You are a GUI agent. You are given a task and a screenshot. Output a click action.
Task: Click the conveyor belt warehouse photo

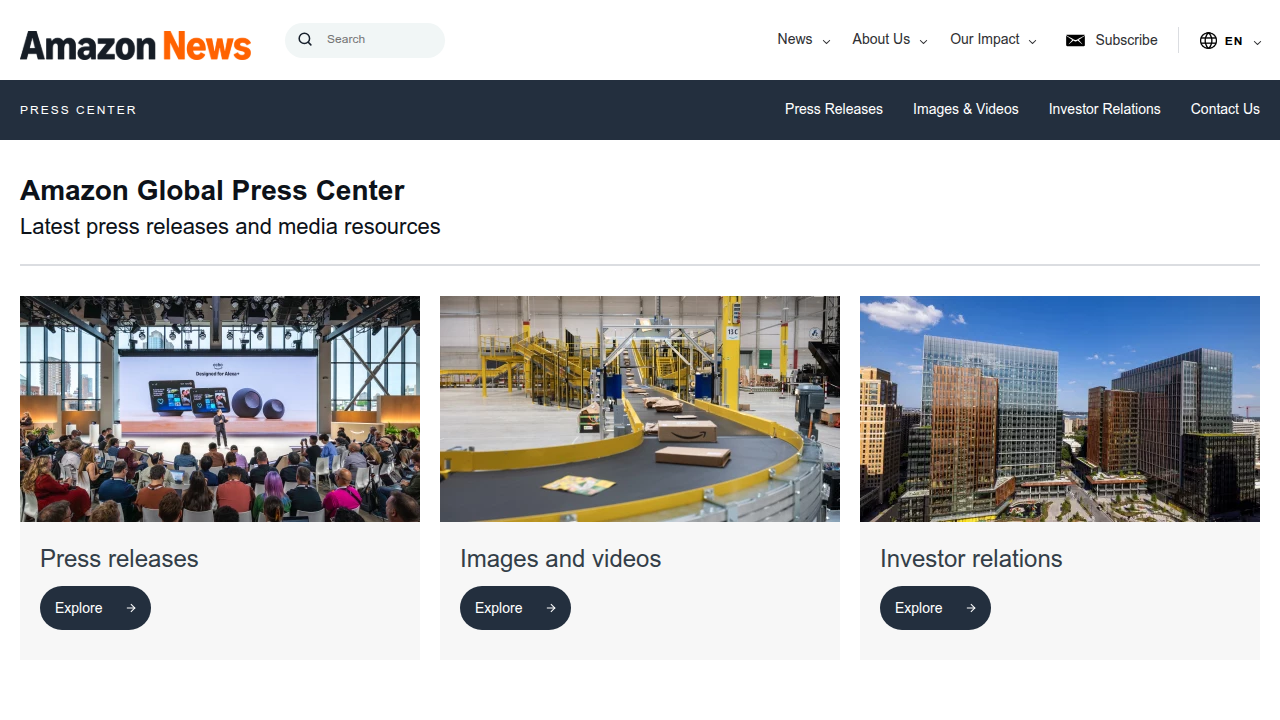tap(640, 409)
